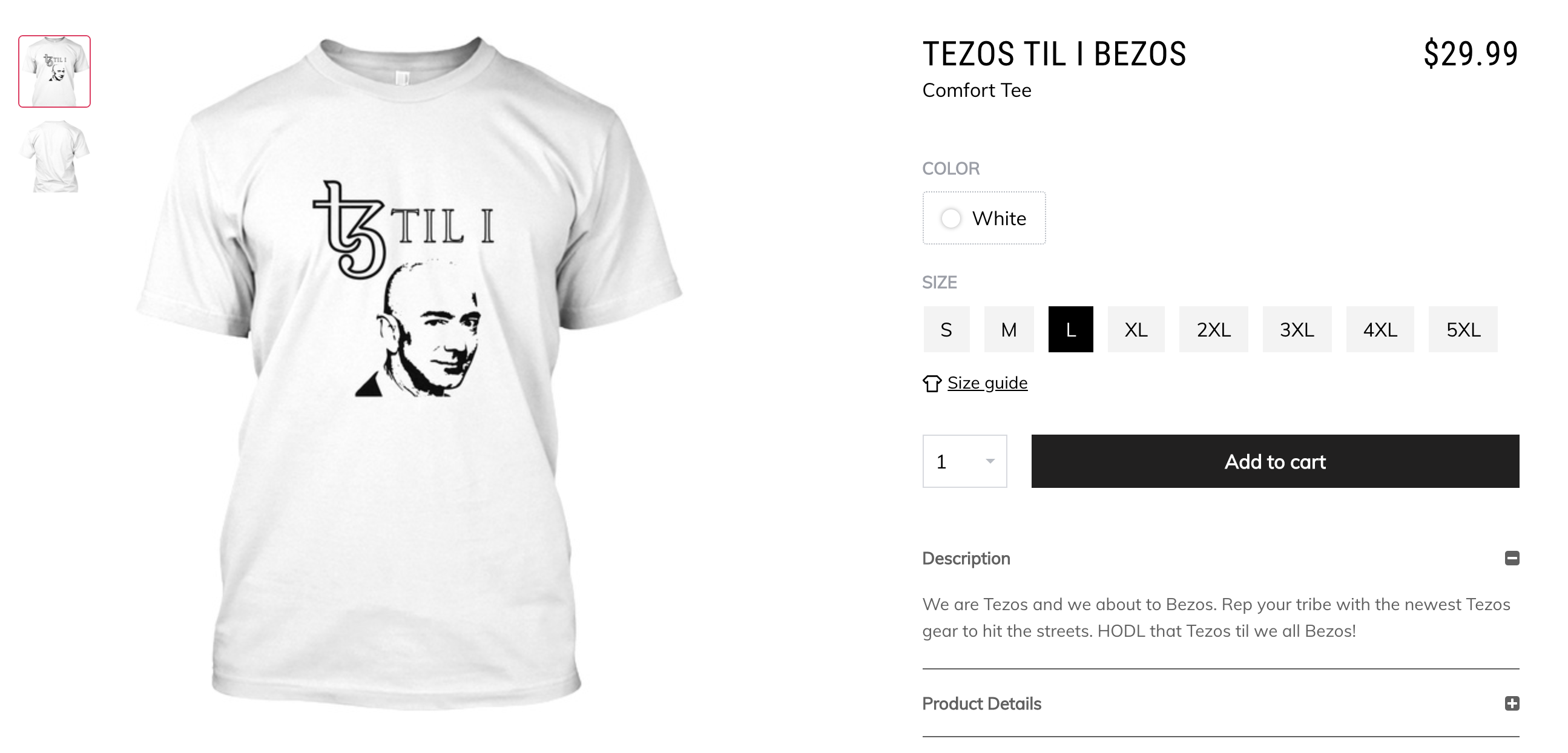Image resolution: width=1568 pixels, height=753 pixels.
Task: Expand Product Details with the plus icon
Action: coord(1512,704)
